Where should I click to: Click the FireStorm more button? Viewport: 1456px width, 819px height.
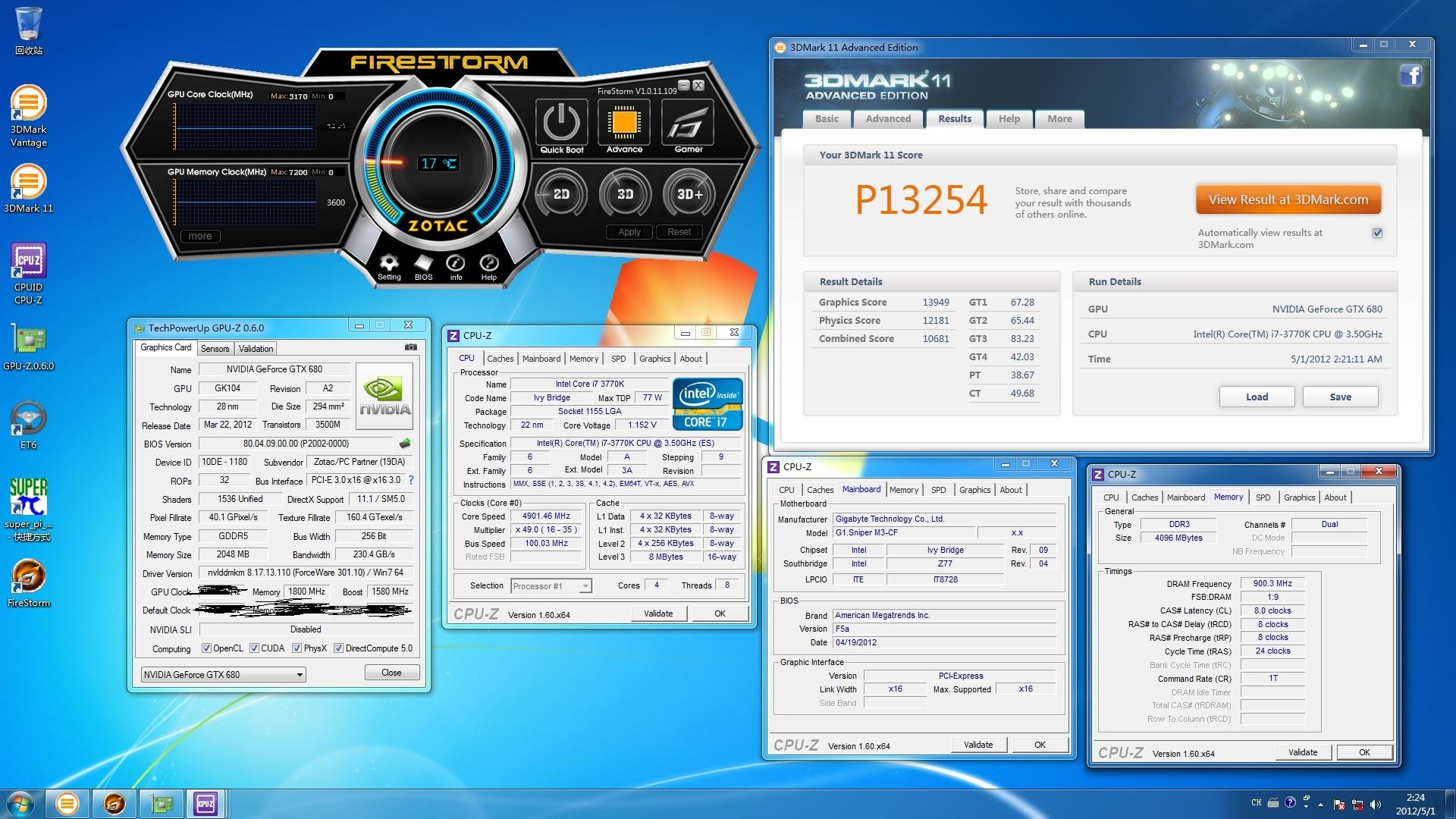tap(200, 237)
